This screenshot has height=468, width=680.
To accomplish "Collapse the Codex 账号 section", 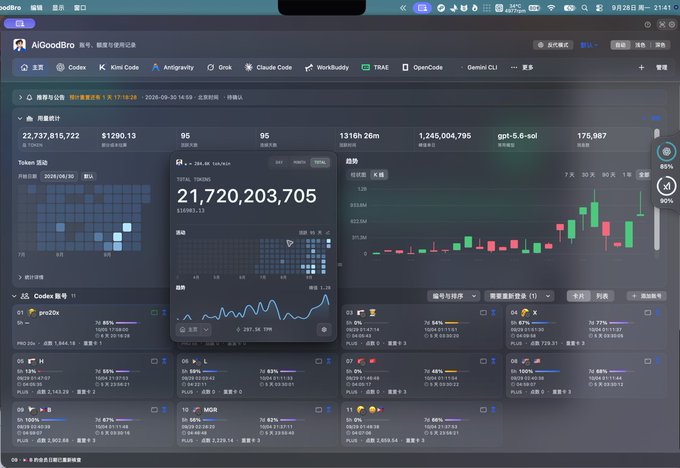I will (x=14, y=296).
